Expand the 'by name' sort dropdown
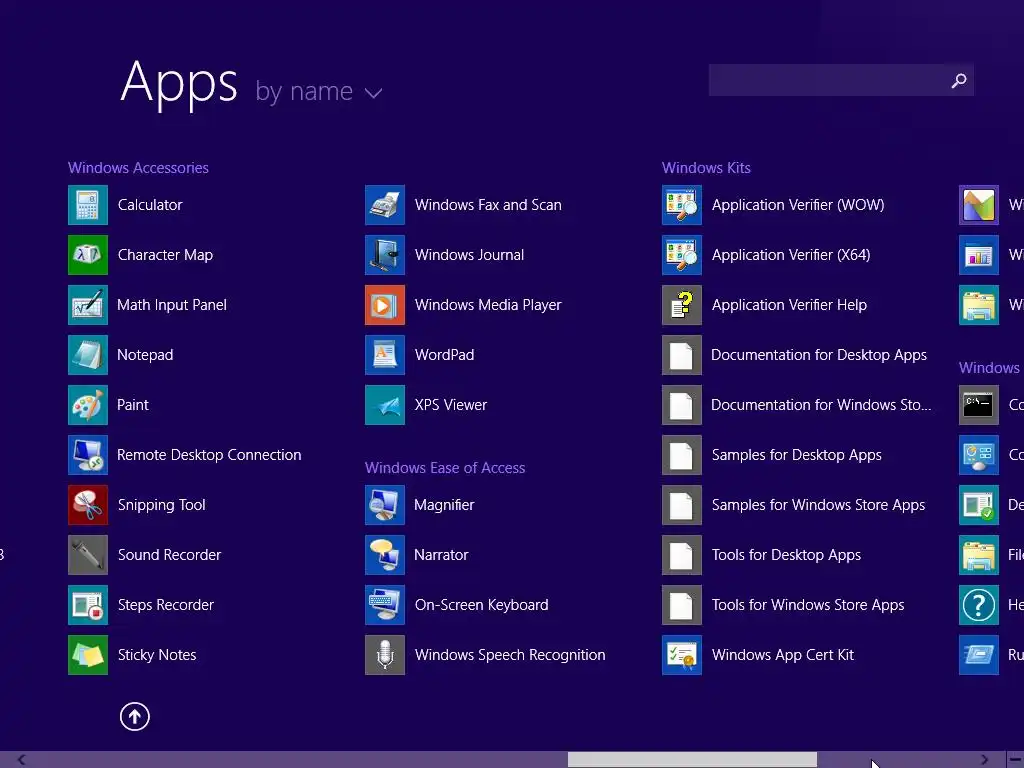The width and height of the screenshot is (1024, 768). pyautogui.click(x=318, y=91)
